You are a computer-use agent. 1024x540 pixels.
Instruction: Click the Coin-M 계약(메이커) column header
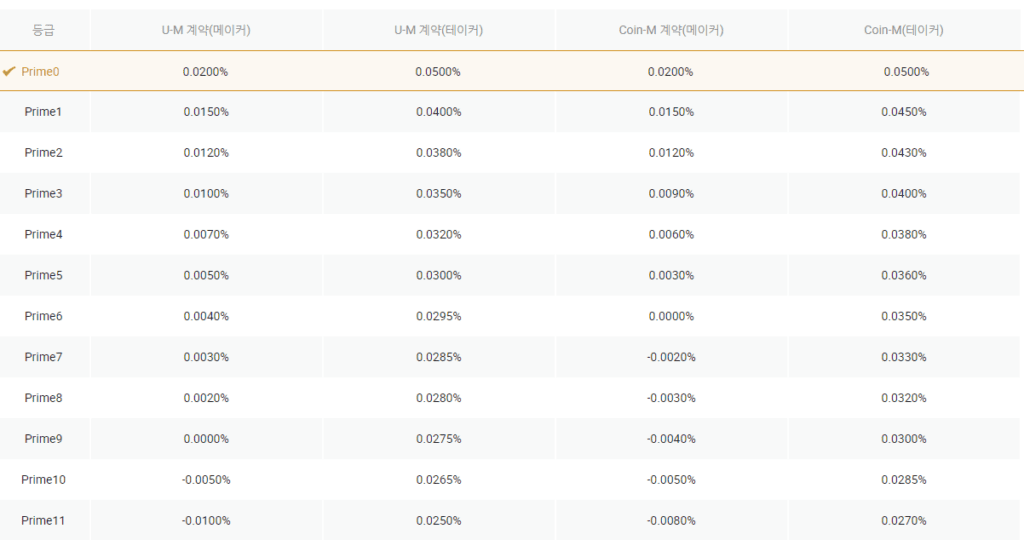coord(671,30)
